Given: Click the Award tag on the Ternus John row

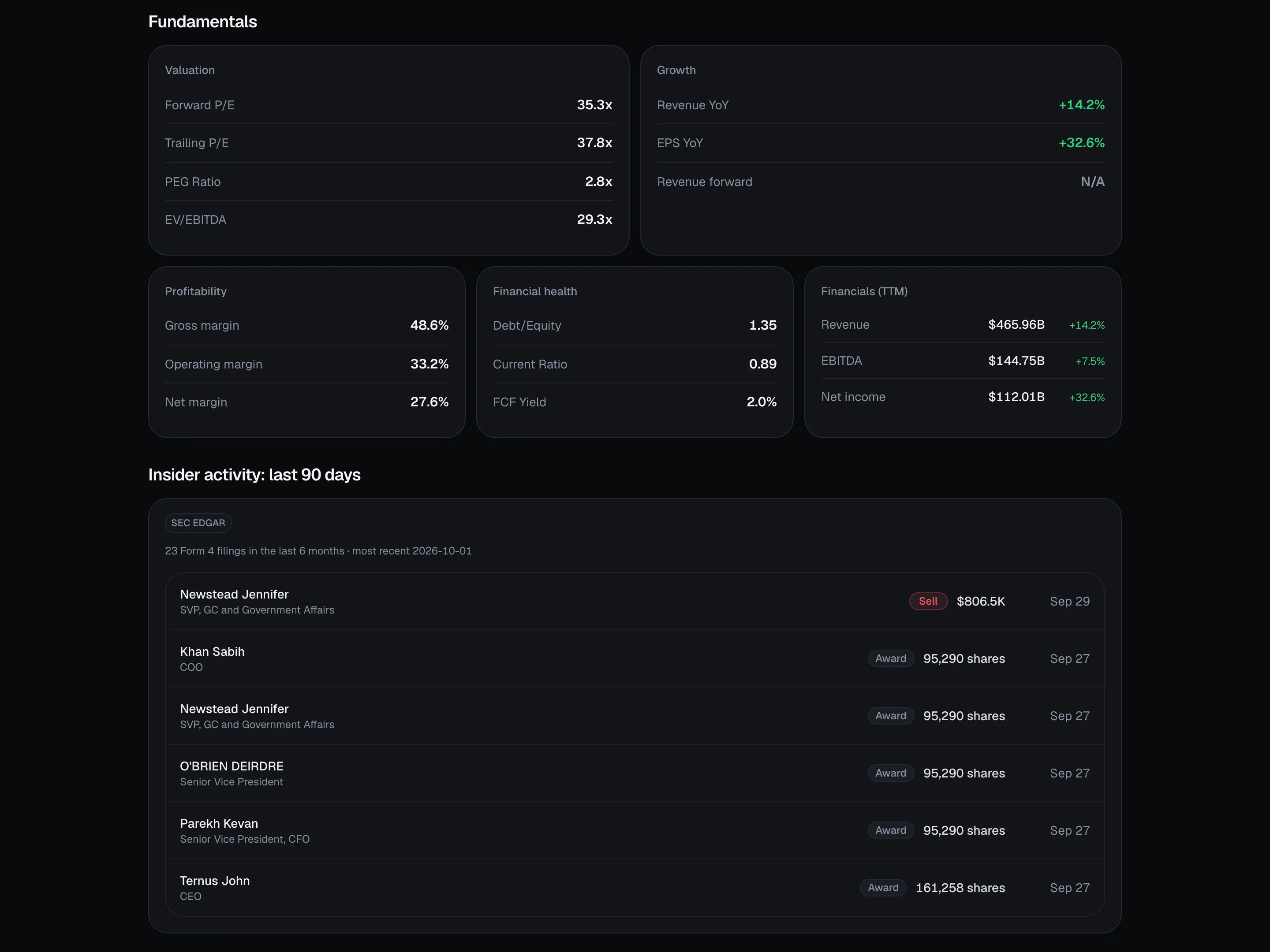Looking at the screenshot, I should [883, 887].
